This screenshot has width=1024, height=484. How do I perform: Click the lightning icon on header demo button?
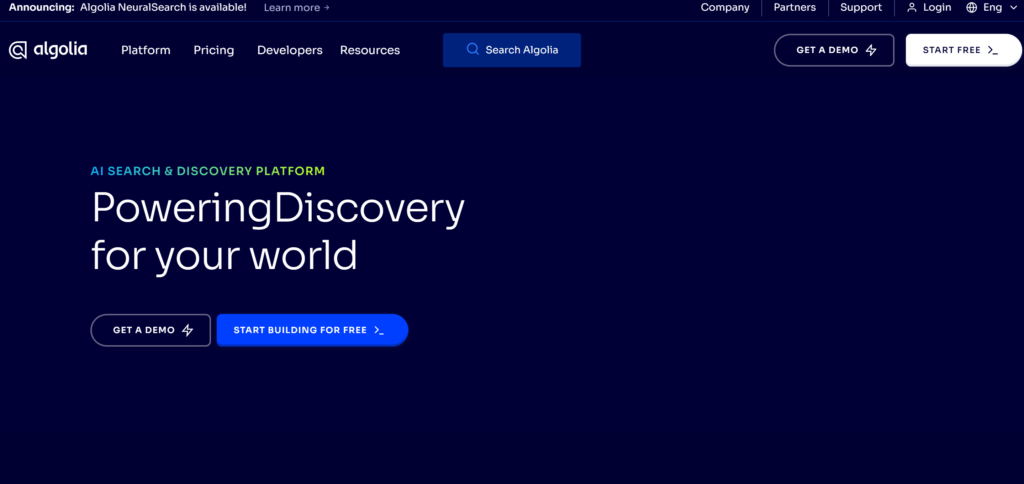pyautogui.click(x=871, y=50)
